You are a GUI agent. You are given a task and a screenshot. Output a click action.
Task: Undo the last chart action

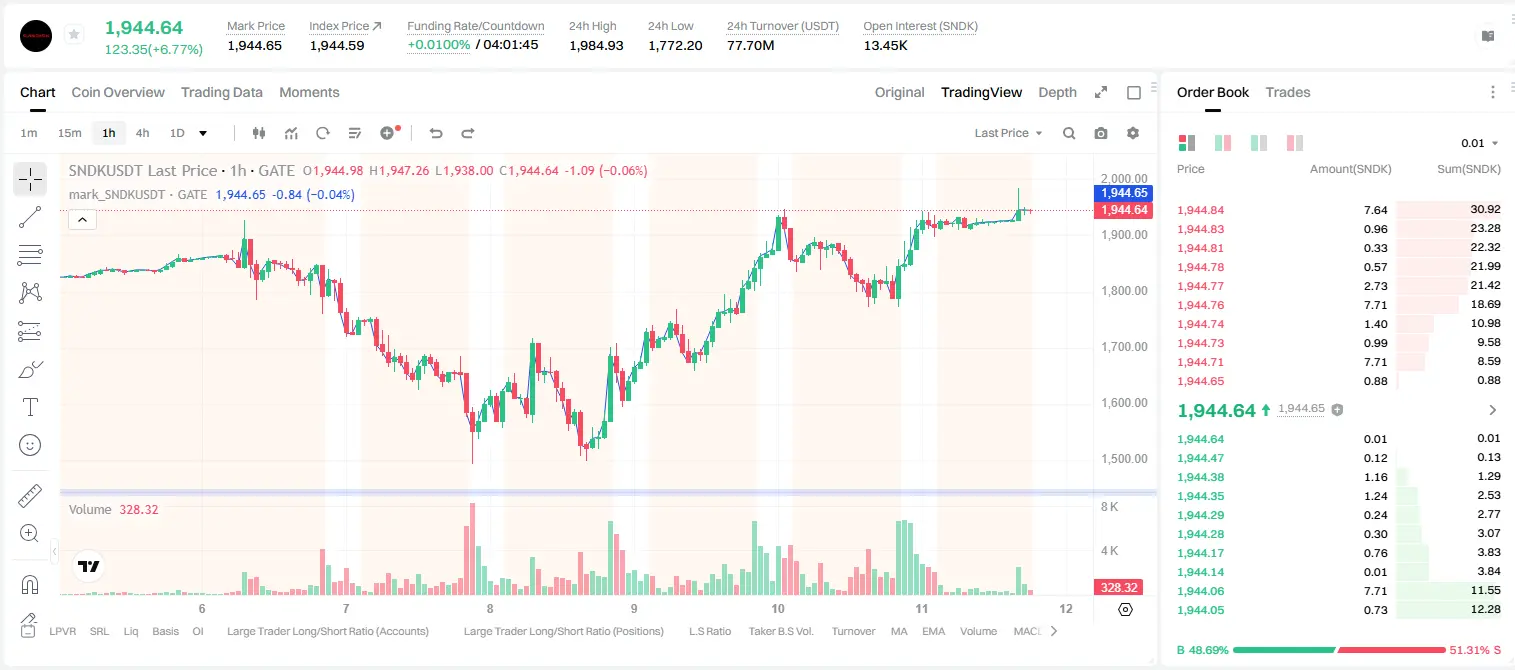coord(436,133)
